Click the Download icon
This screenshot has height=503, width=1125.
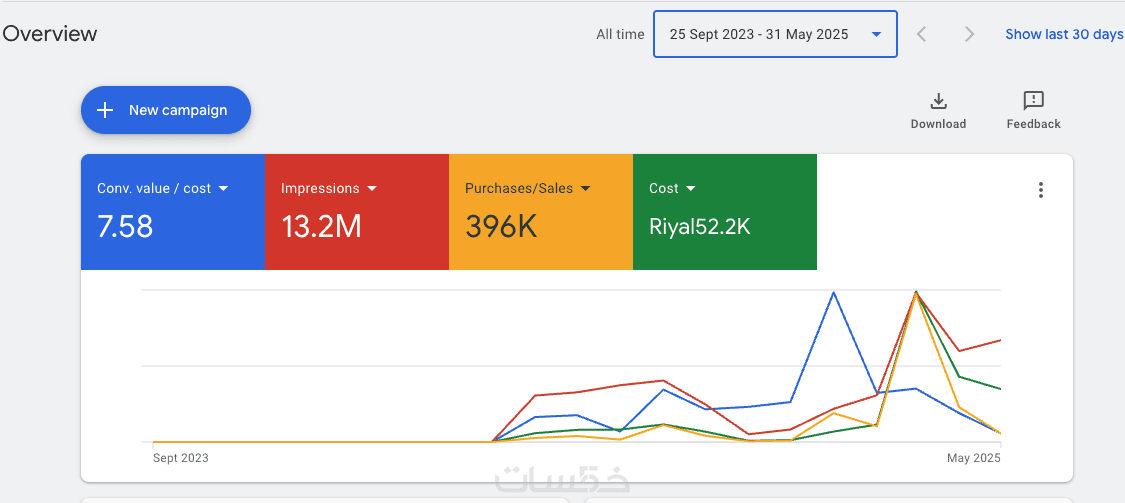coord(938,101)
